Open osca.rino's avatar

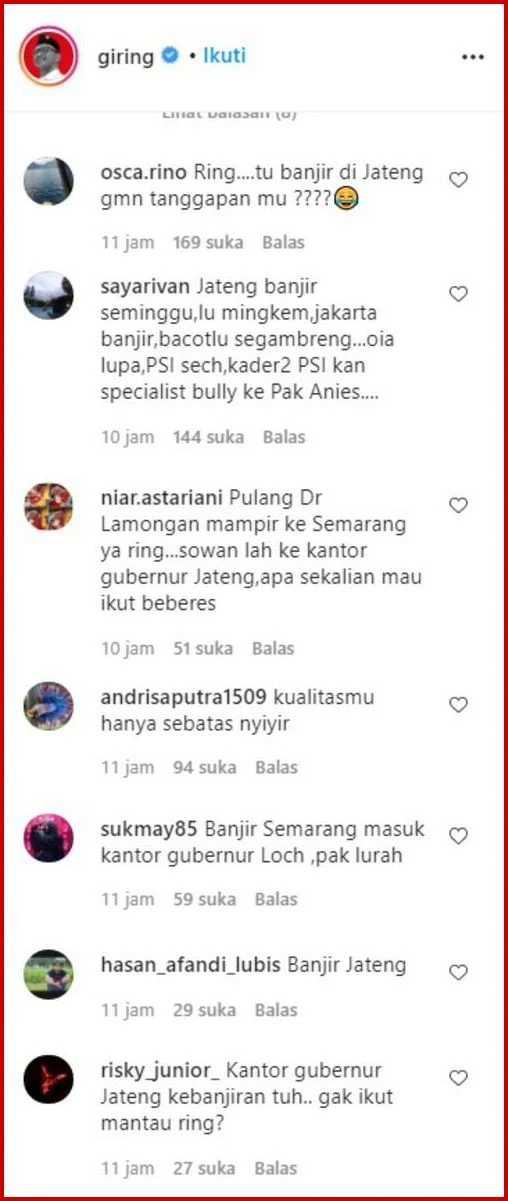click(x=48, y=181)
